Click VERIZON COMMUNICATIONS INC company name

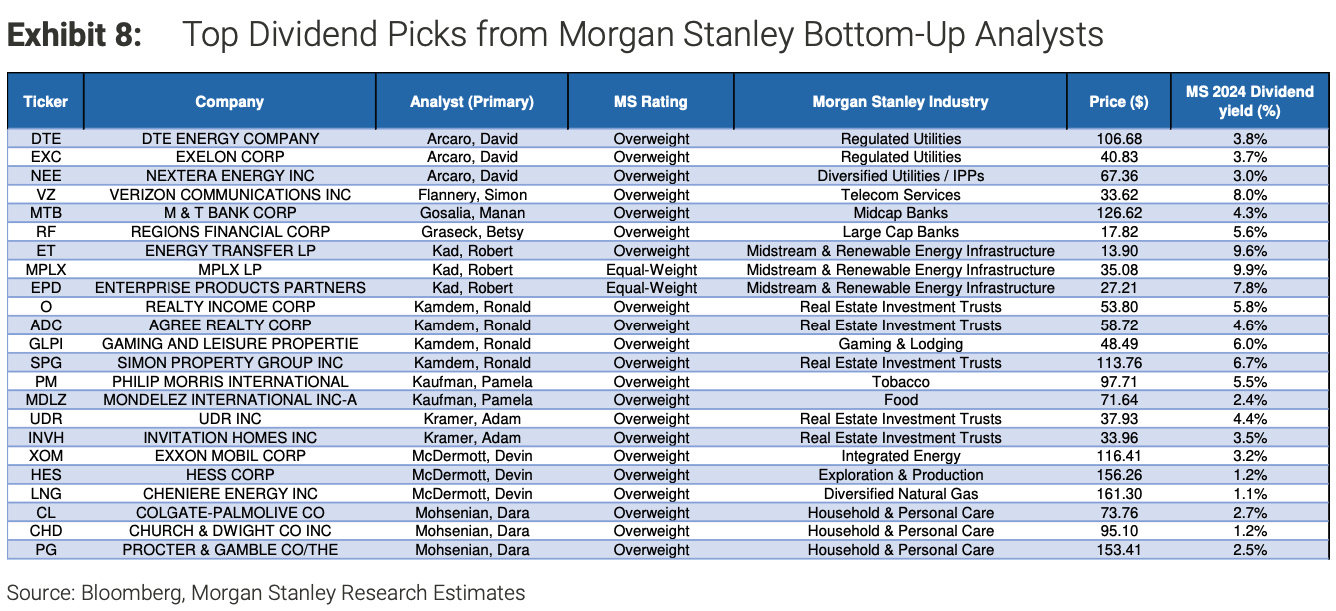click(x=229, y=195)
